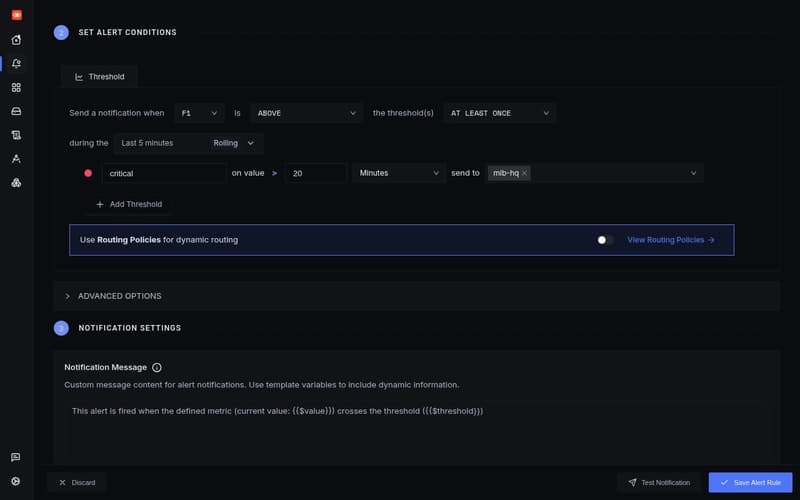
Task: Click the SET ALERT CONDITIONS heading
Action: click(x=128, y=32)
